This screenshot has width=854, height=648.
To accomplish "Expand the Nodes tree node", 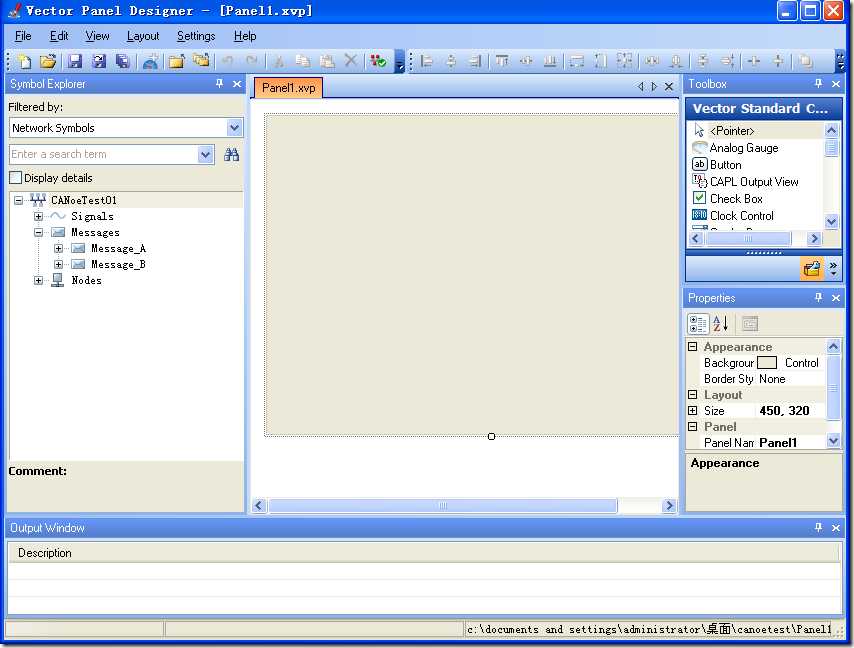I will (x=38, y=280).
